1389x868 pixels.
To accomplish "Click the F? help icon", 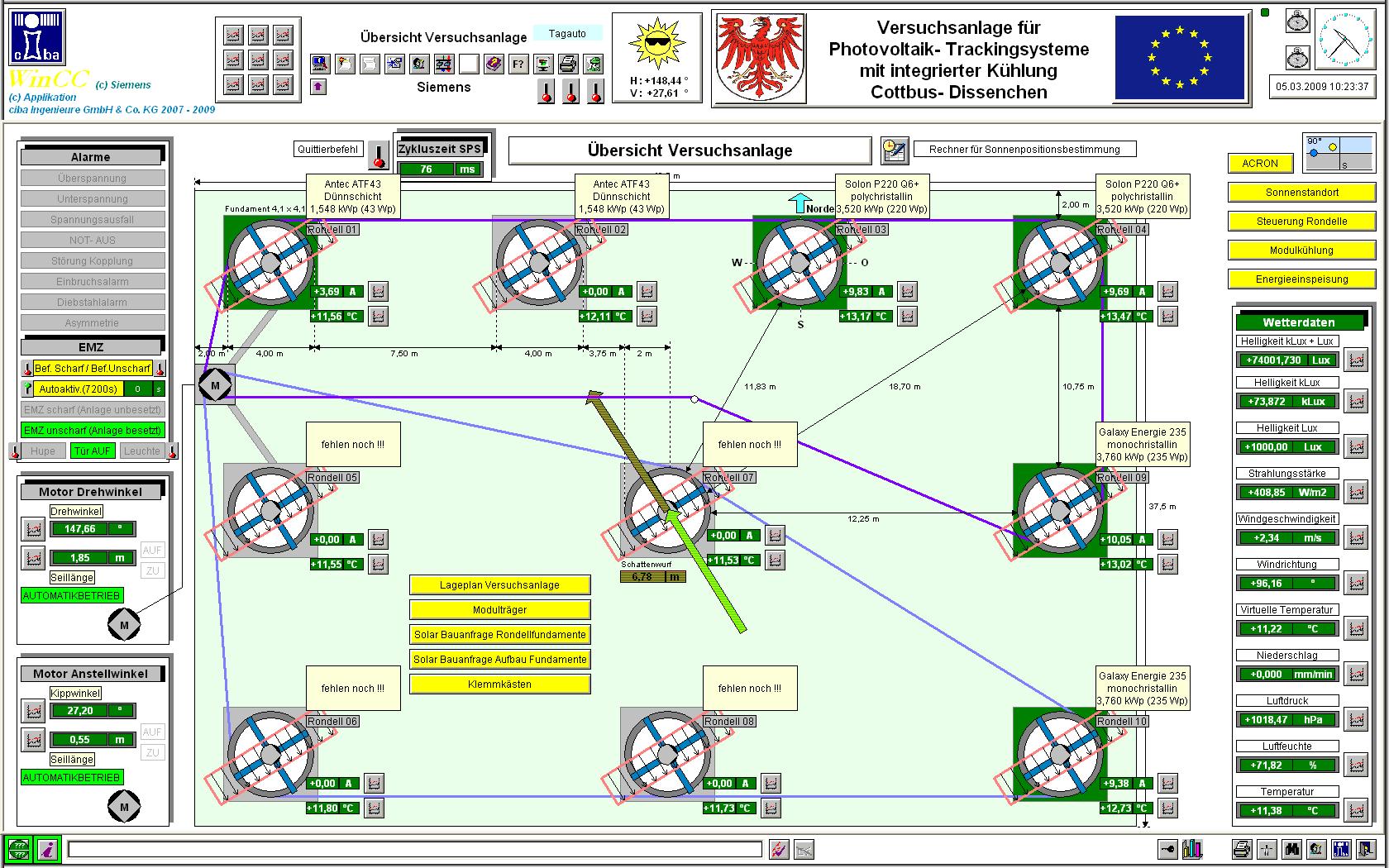I will [x=518, y=64].
